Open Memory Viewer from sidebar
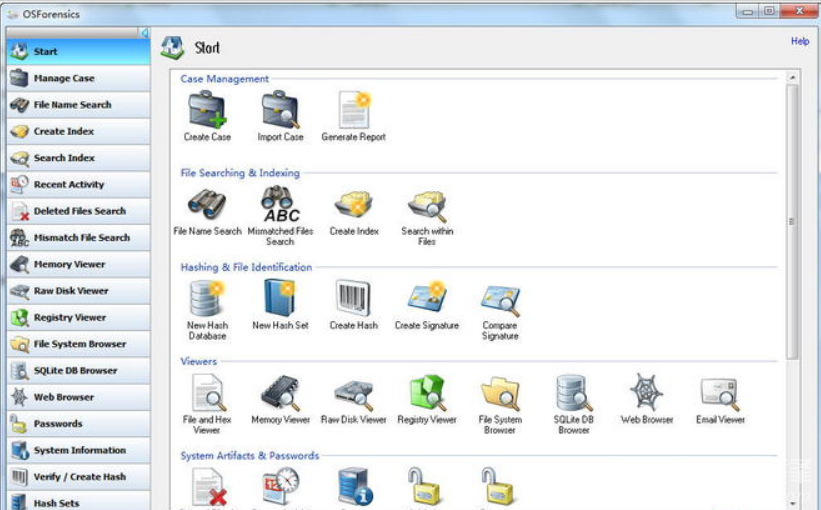 79,264
